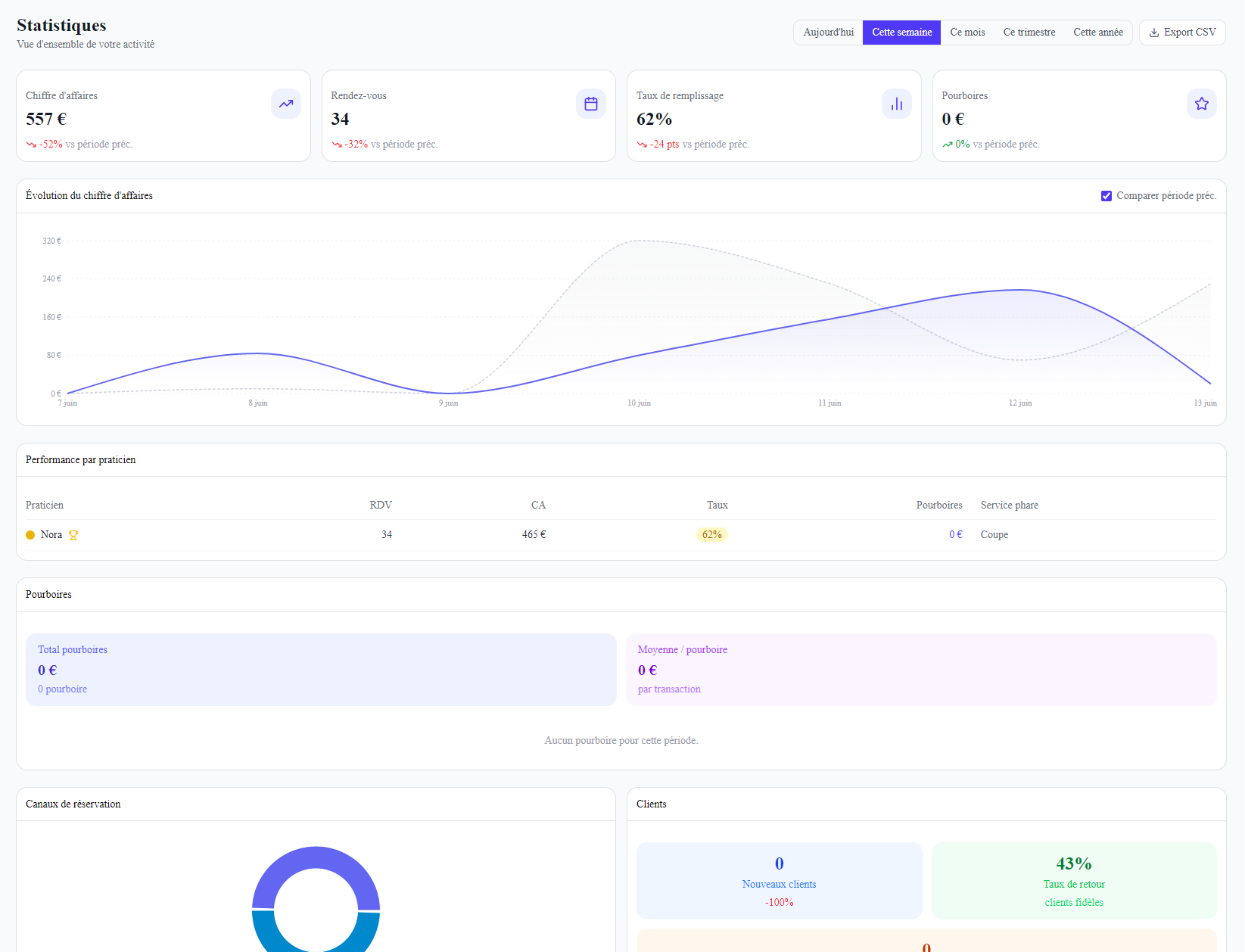Switch to Cette année period
Viewport: 1245px width, 952px height.
[1098, 33]
